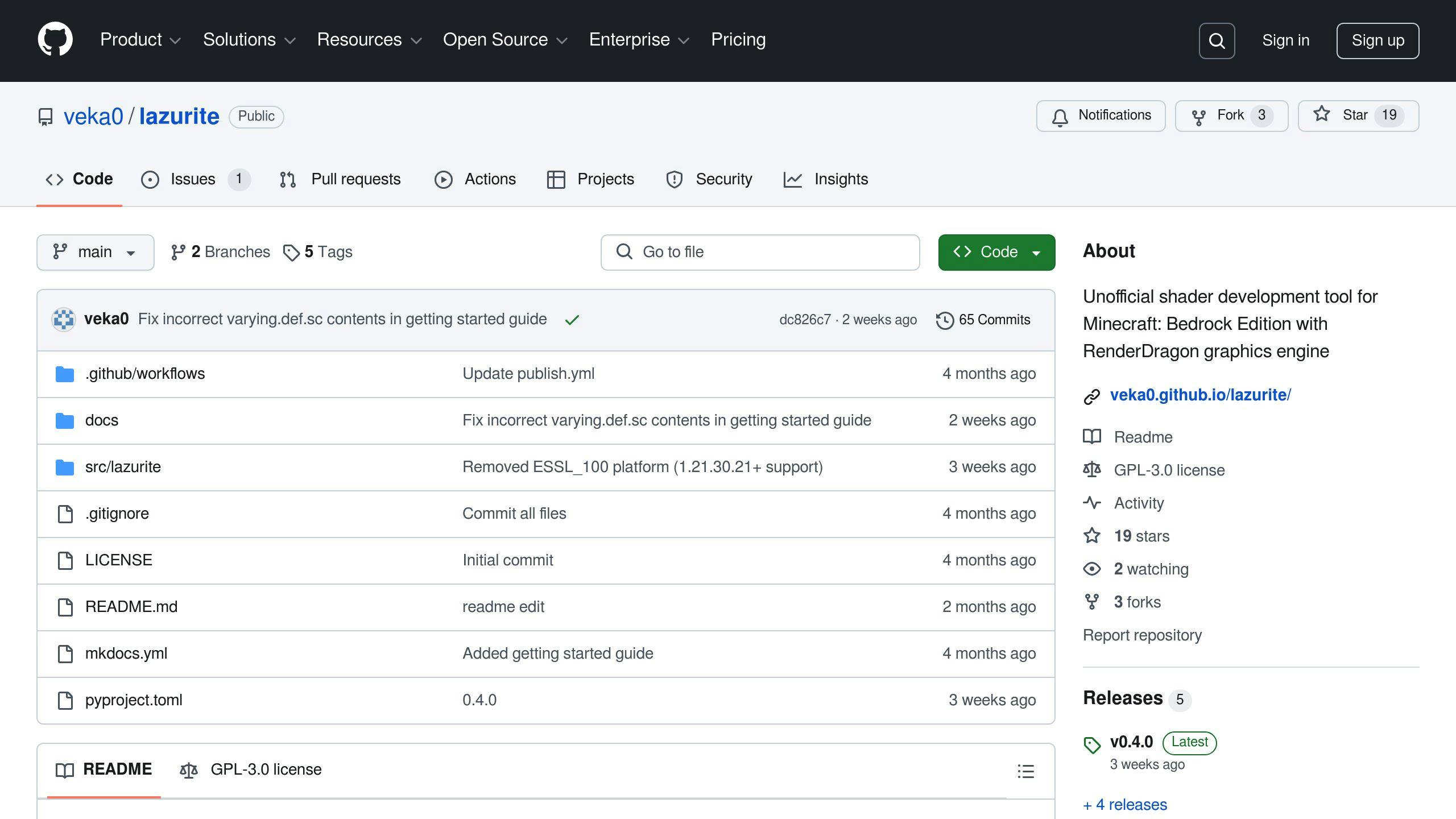Click the mkdocs.yml file icon

(65, 653)
